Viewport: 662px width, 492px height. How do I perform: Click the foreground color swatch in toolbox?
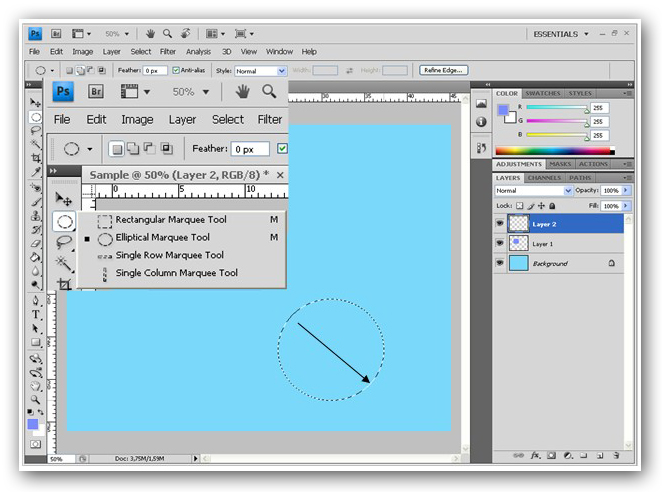coord(32,424)
